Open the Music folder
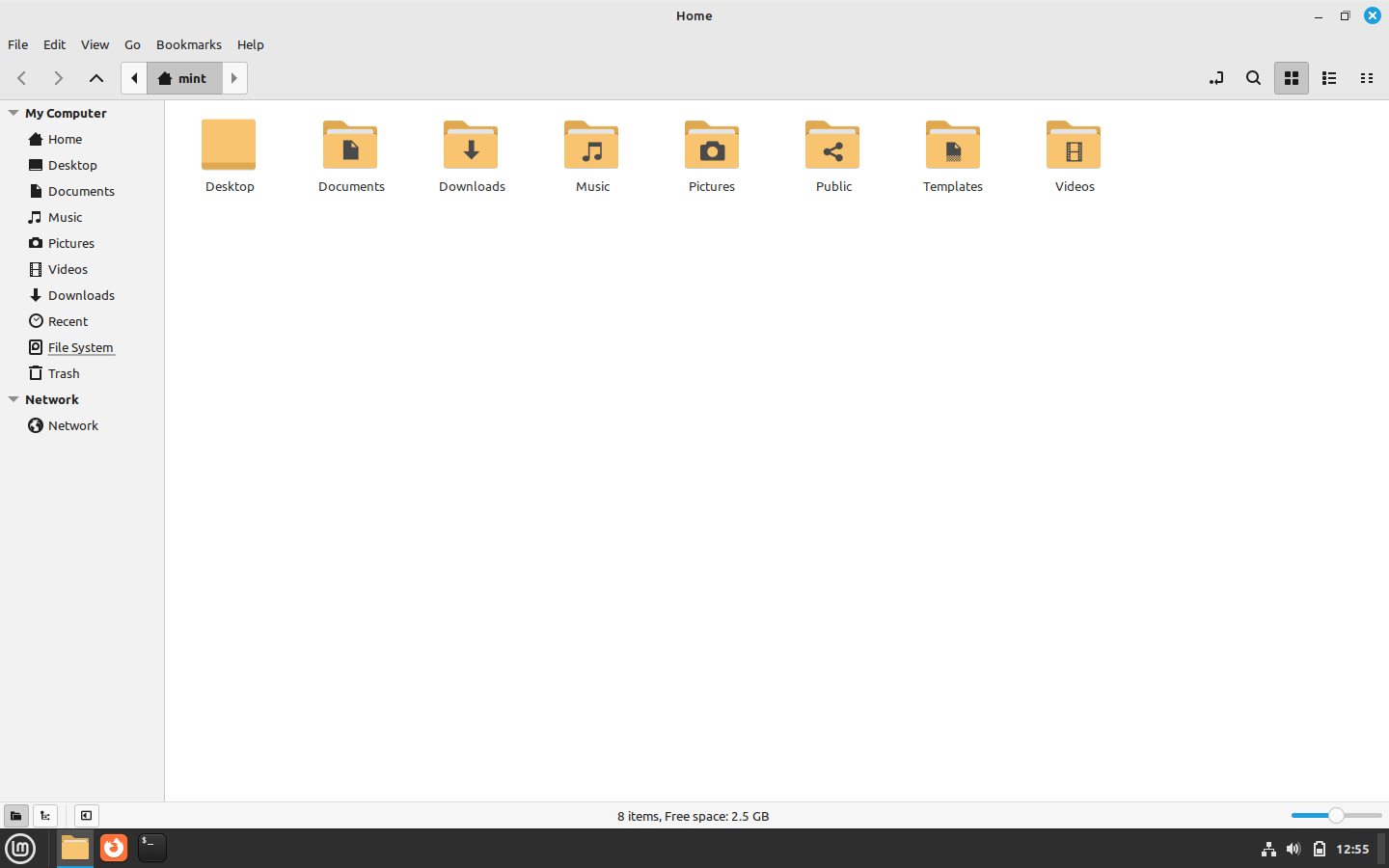The width and height of the screenshot is (1389, 868). pos(591,154)
